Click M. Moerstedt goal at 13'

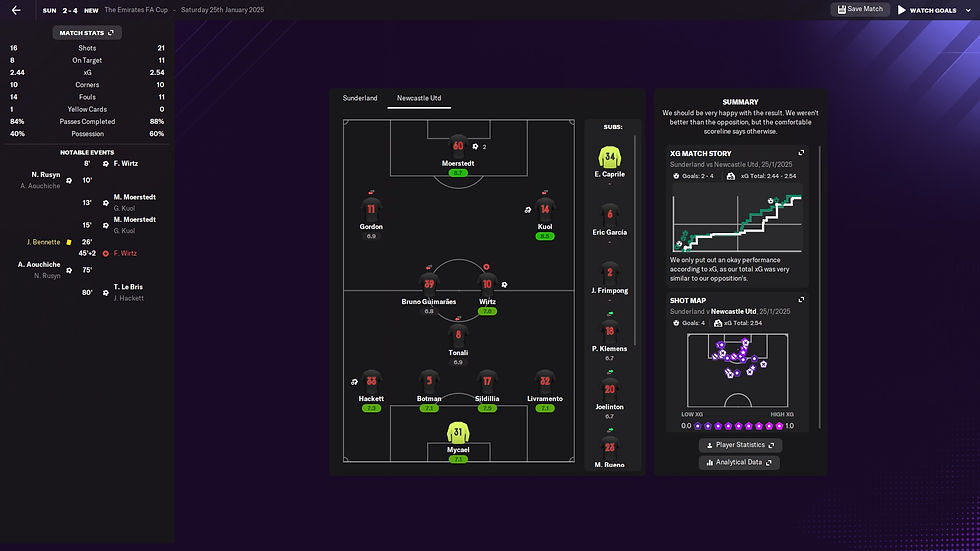click(x=119, y=202)
